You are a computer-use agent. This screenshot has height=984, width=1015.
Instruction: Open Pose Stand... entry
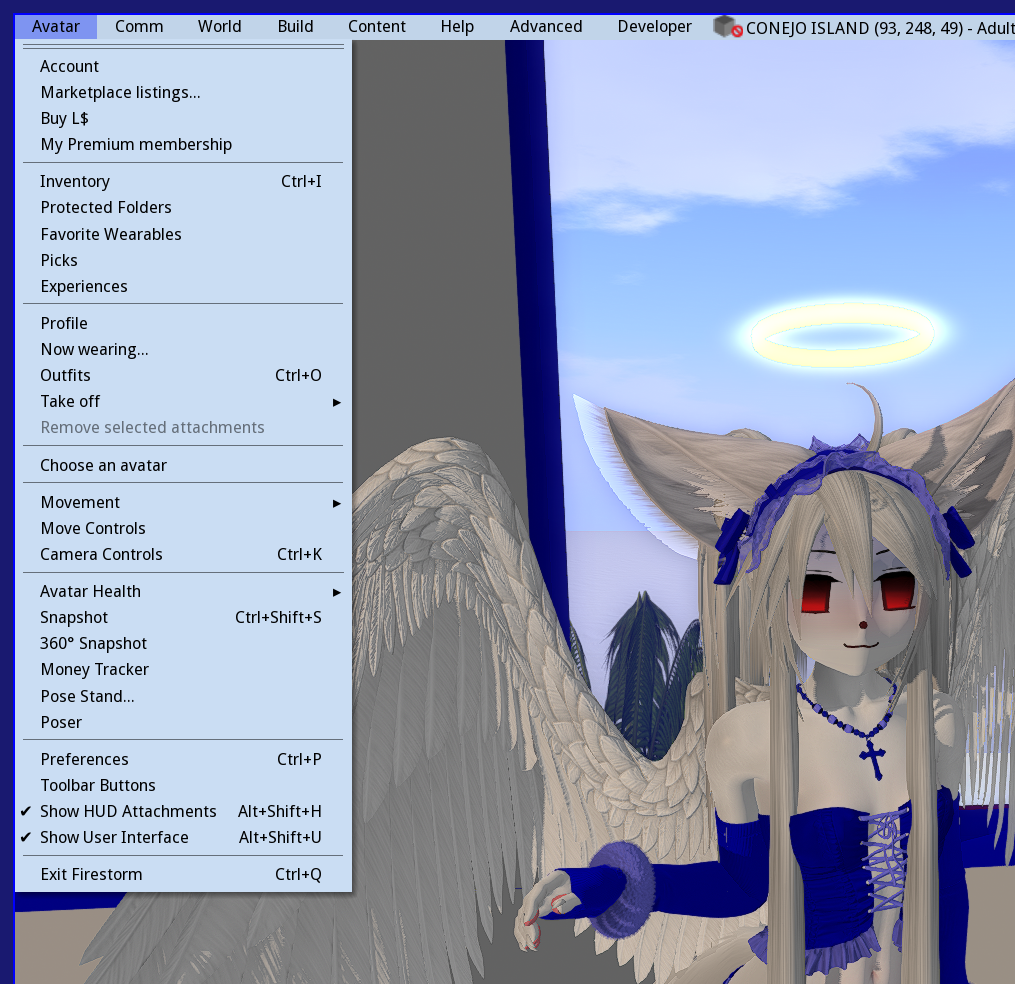click(183, 697)
